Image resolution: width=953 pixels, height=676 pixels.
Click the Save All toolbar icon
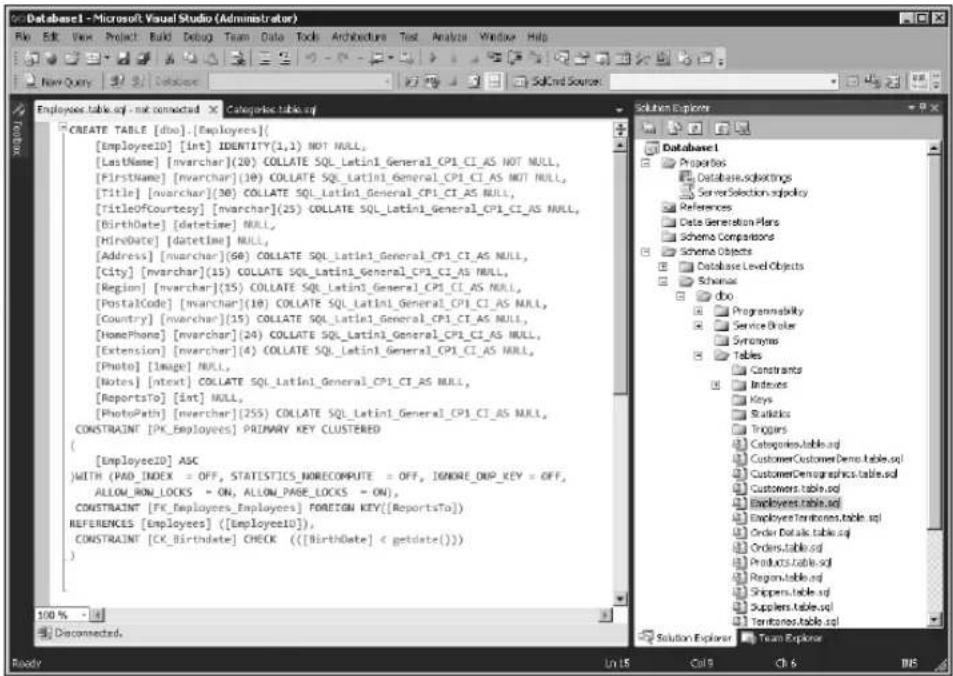tap(143, 58)
